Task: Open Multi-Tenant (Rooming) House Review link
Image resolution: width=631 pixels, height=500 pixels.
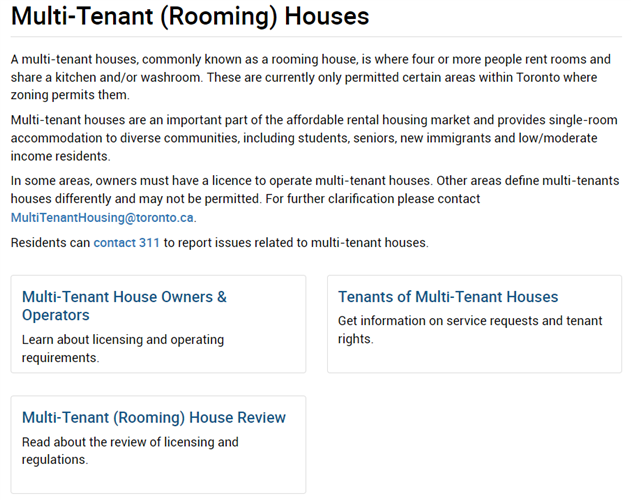Action: pyautogui.click(x=154, y=417)
